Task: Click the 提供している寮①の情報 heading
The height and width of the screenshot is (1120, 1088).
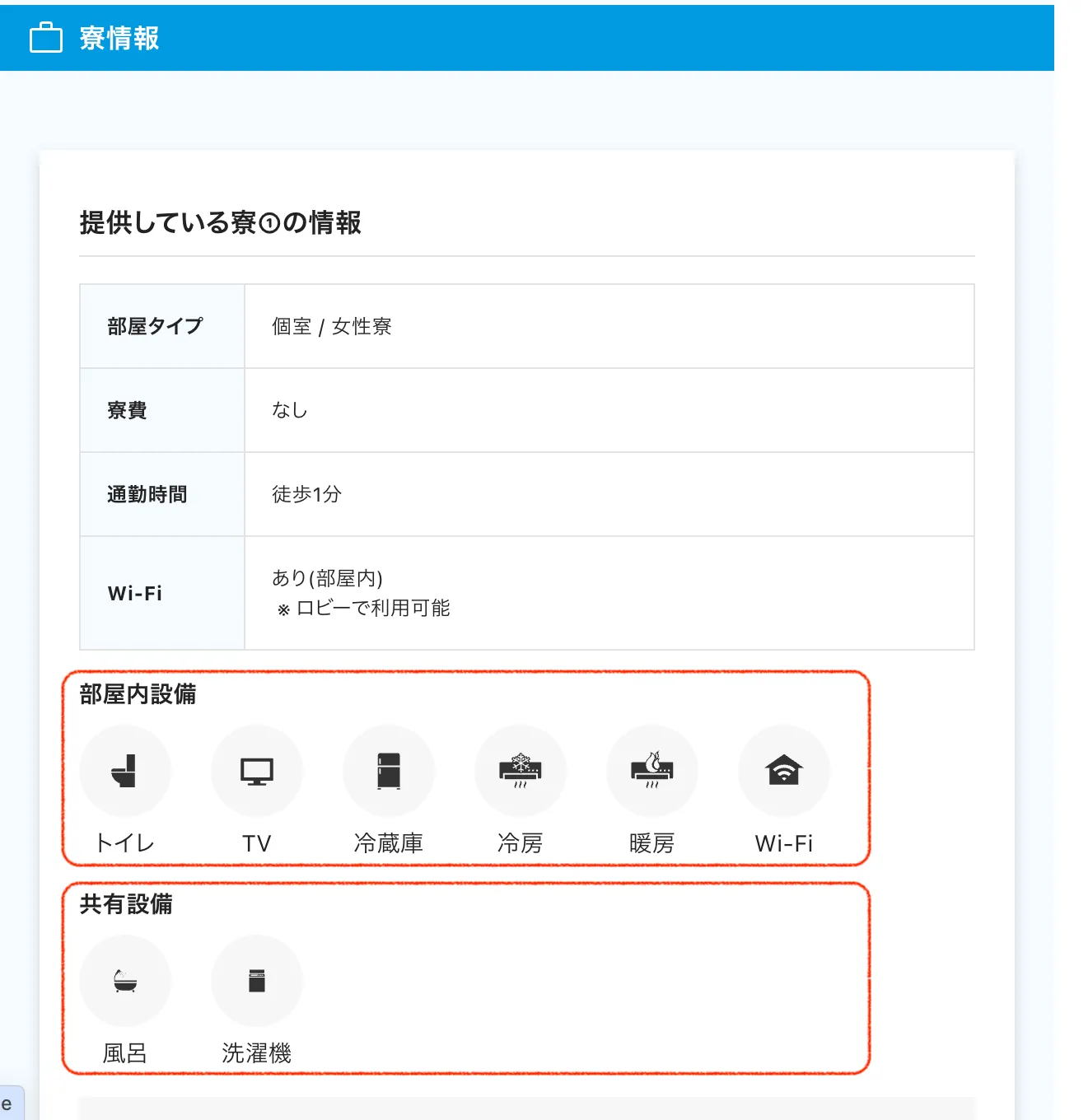Action: (x=222, y=222)
